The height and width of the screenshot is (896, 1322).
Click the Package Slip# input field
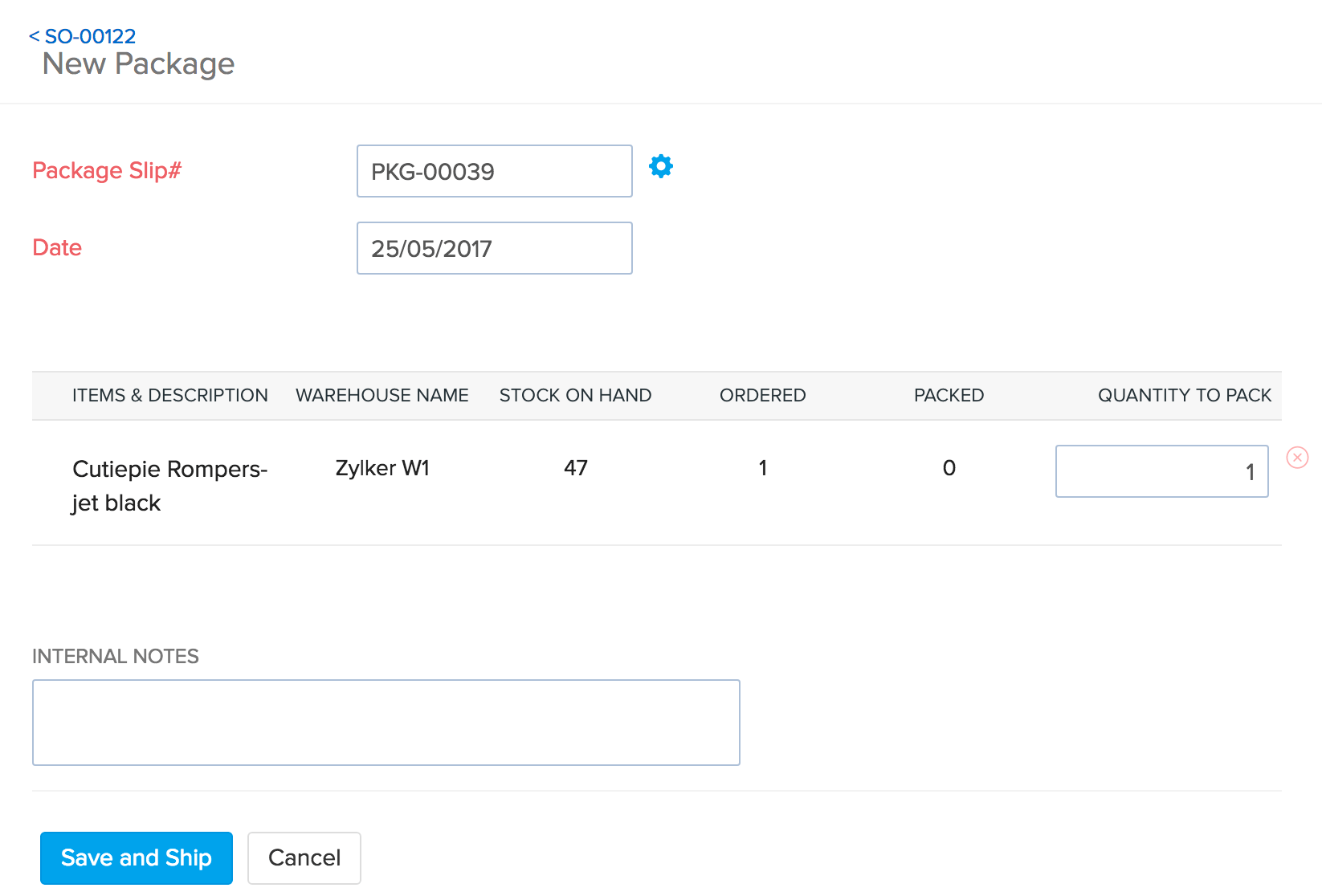click(x=494, y=171)
